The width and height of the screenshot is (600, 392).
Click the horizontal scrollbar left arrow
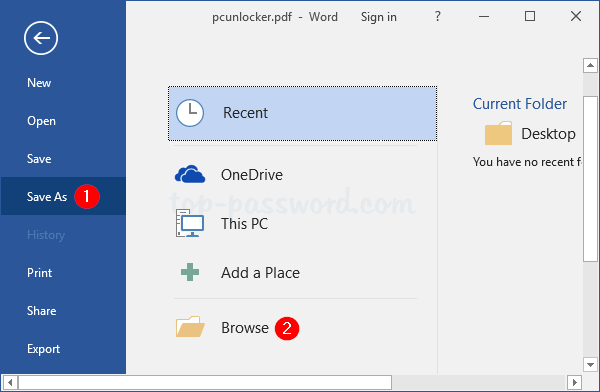coord(10,382)
